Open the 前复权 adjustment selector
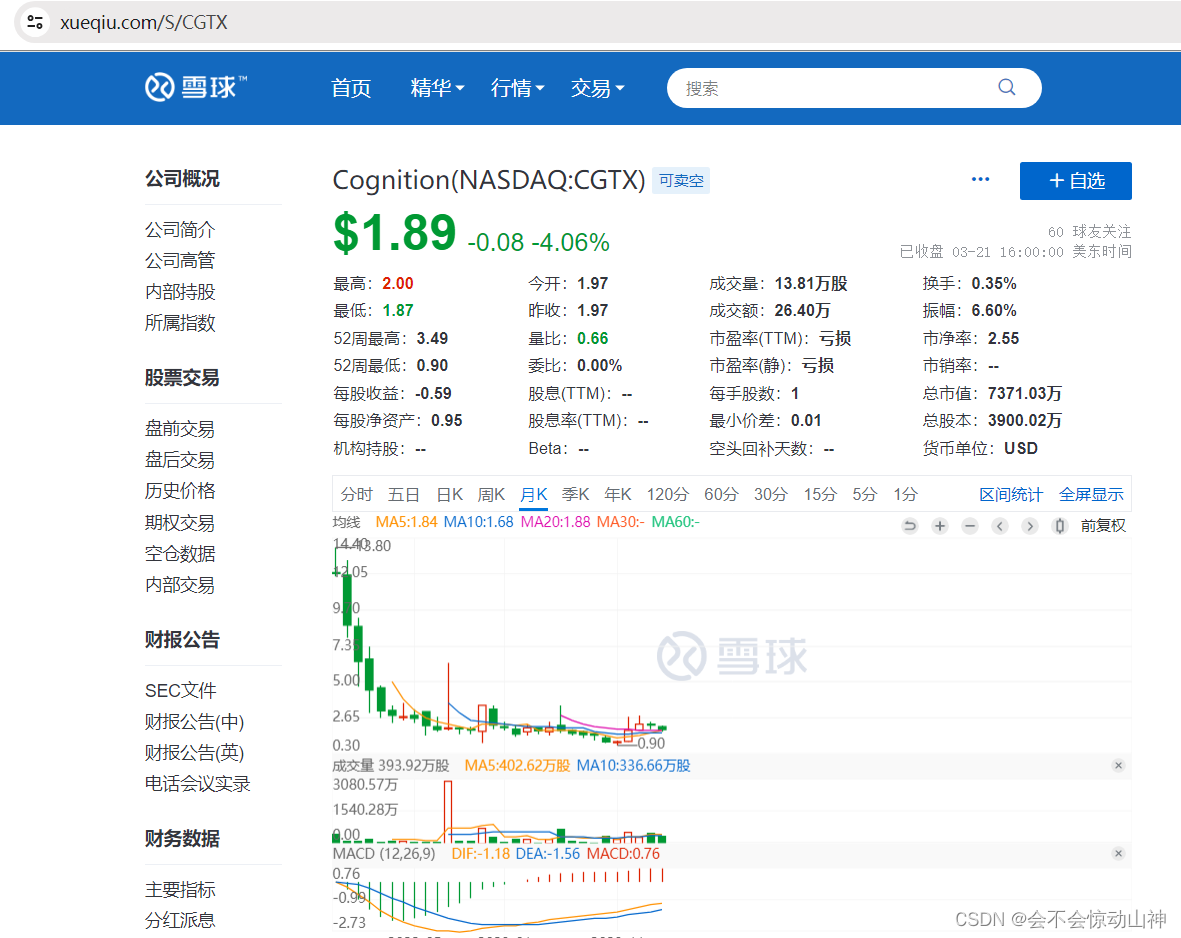This screenshot has width=1181, height=938. 1103,526
